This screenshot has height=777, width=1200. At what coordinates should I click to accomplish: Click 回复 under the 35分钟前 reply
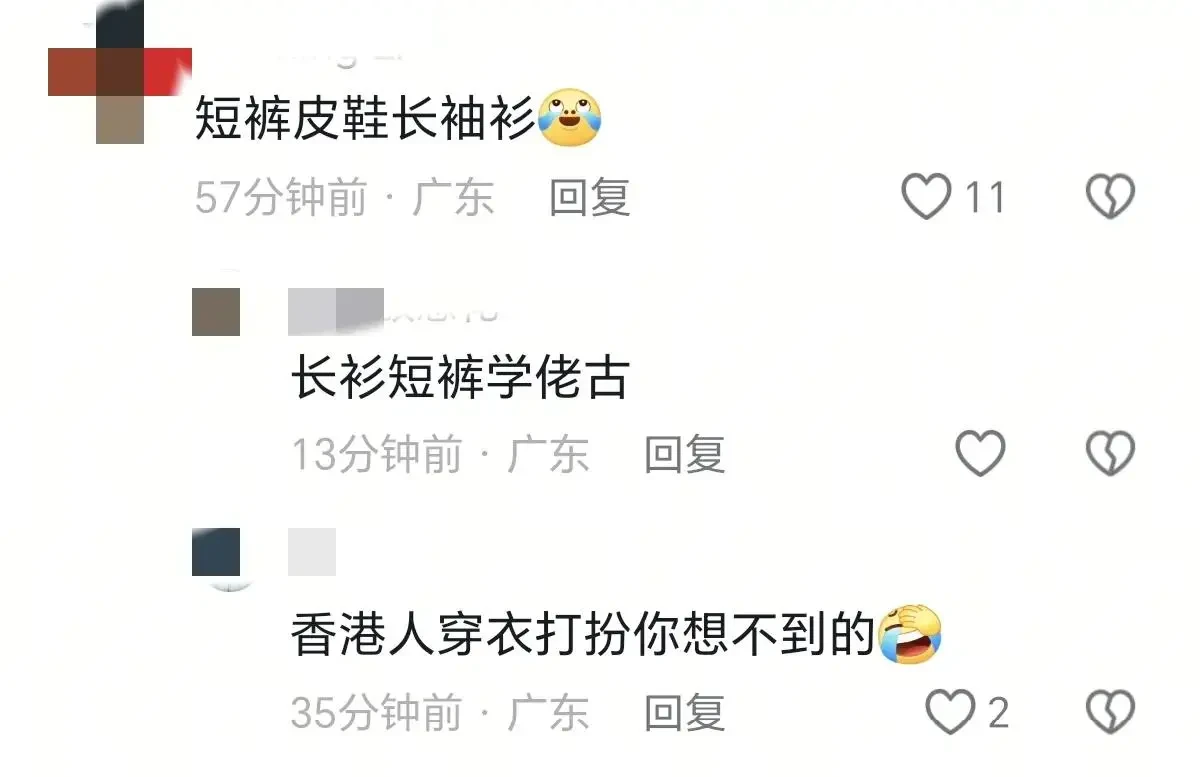(684, 713)
